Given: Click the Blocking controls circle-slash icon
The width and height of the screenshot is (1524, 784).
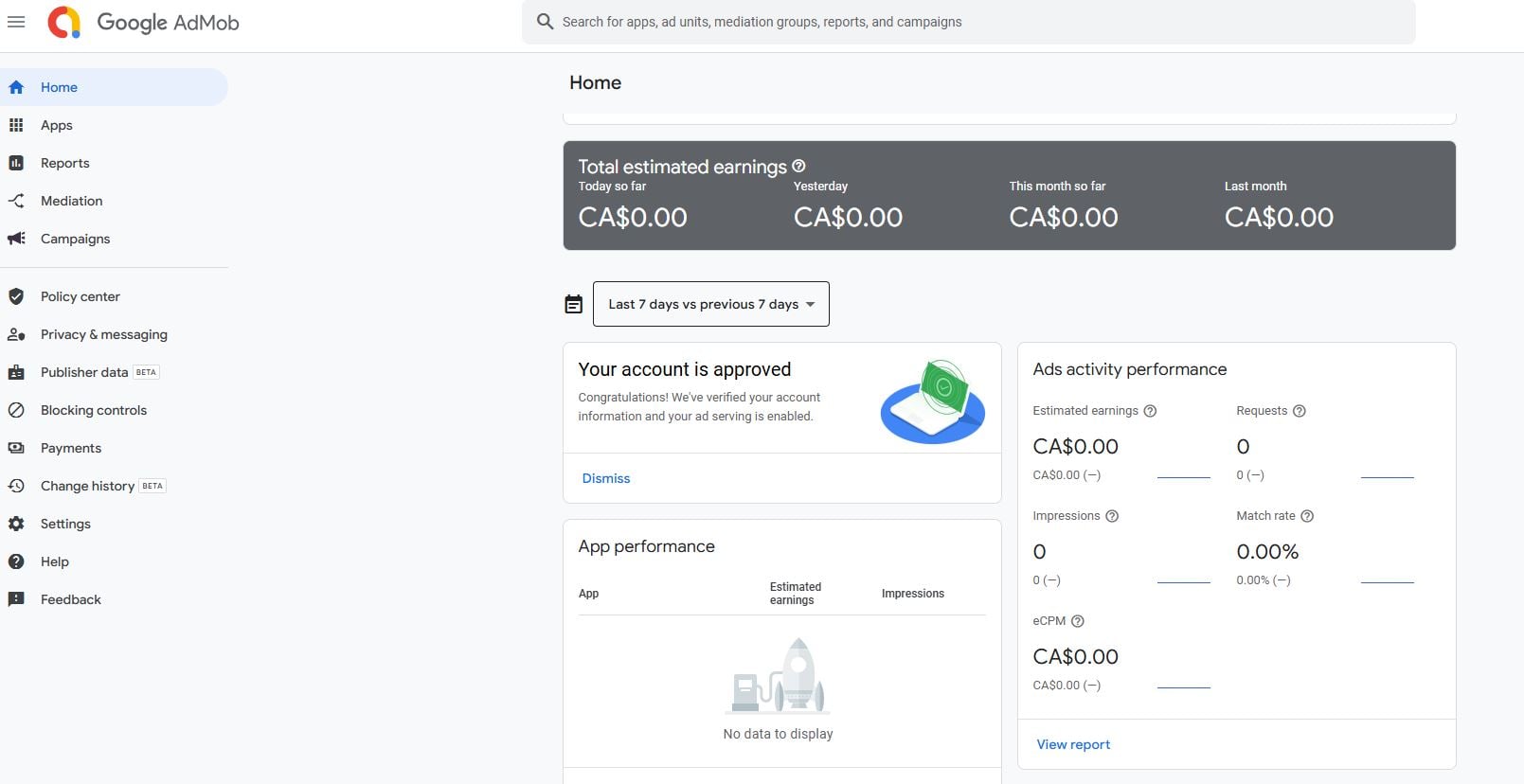Looking at the screenshot, I should click(16, 410).
